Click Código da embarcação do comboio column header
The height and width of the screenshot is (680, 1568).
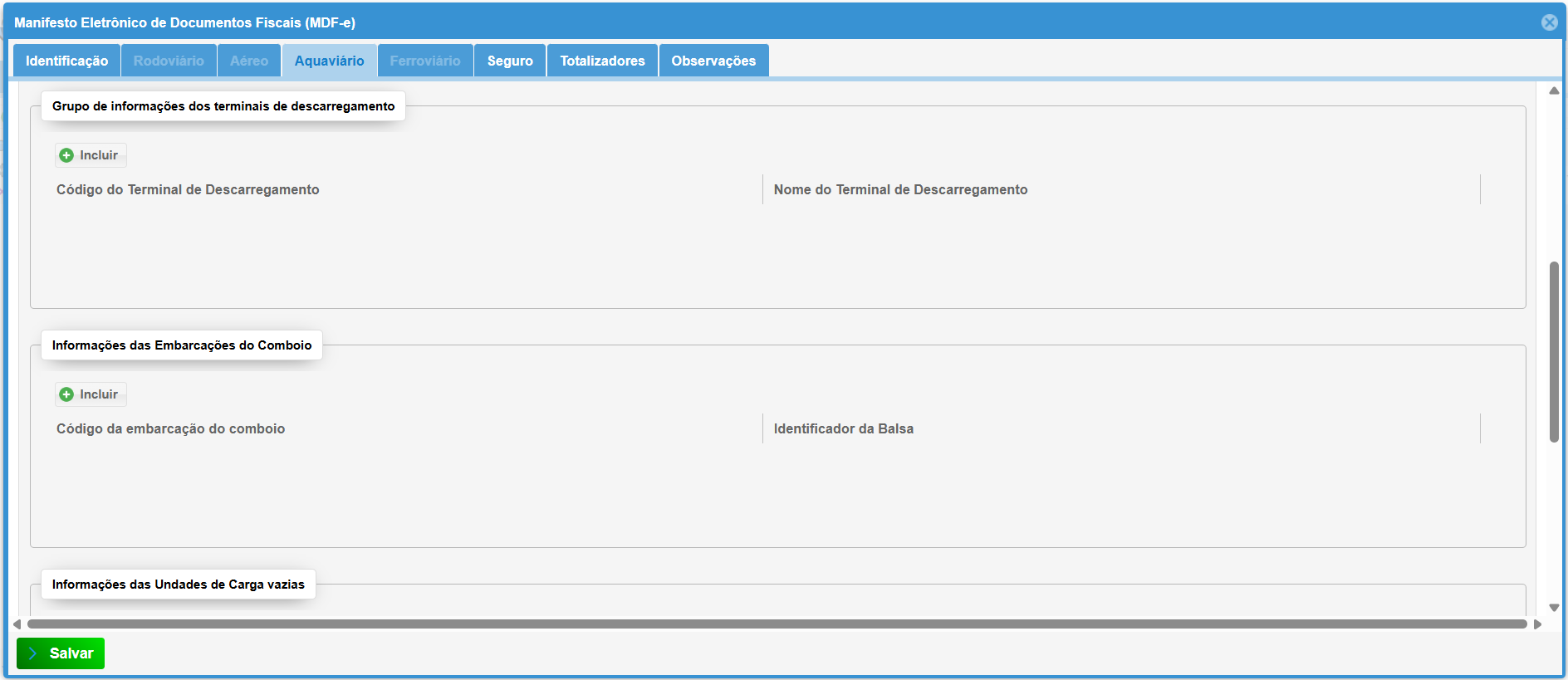(170, 428)
